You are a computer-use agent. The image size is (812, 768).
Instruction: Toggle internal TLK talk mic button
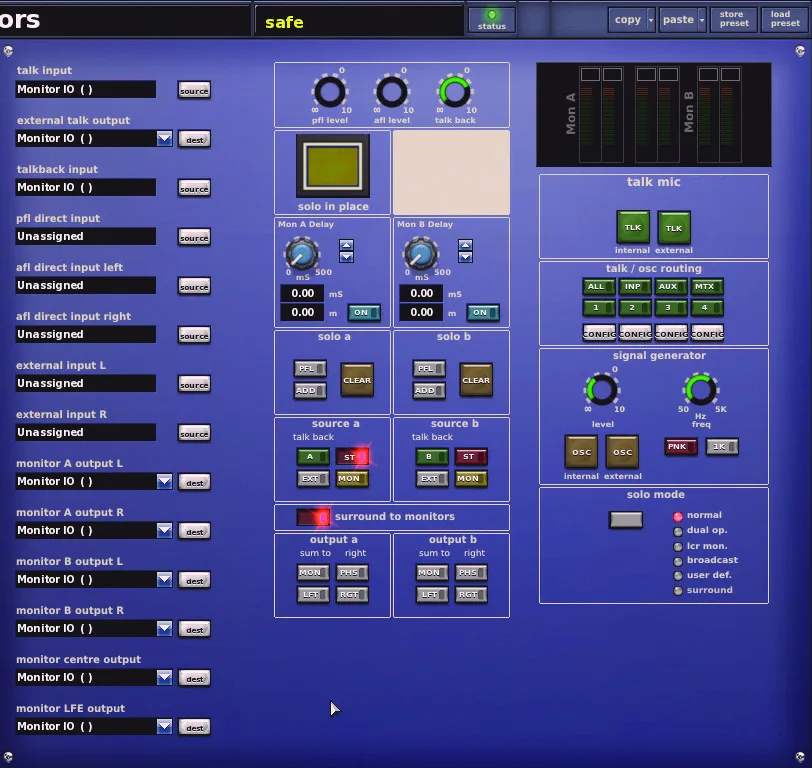tap(633, 227)
